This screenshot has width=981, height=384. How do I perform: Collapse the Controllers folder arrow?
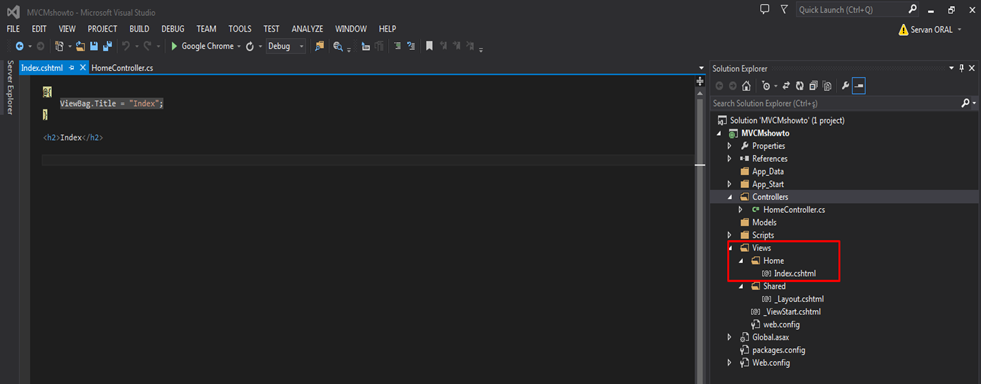tap(729, 197)
